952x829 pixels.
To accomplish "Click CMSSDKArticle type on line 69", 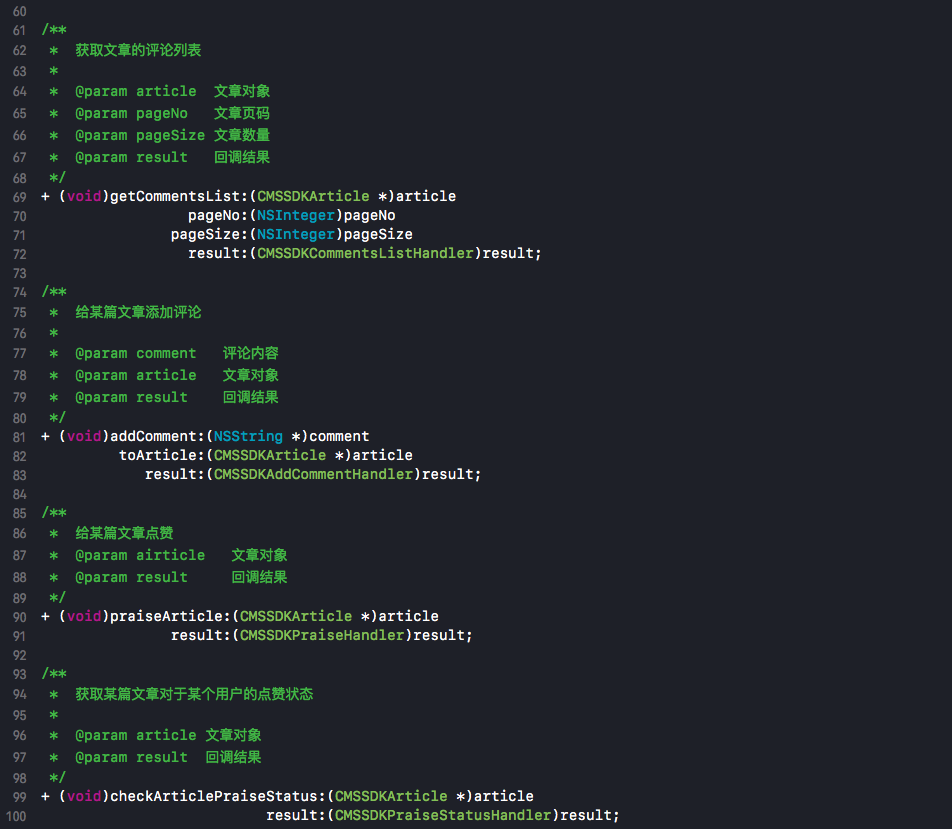I will [x=313, y=196].
